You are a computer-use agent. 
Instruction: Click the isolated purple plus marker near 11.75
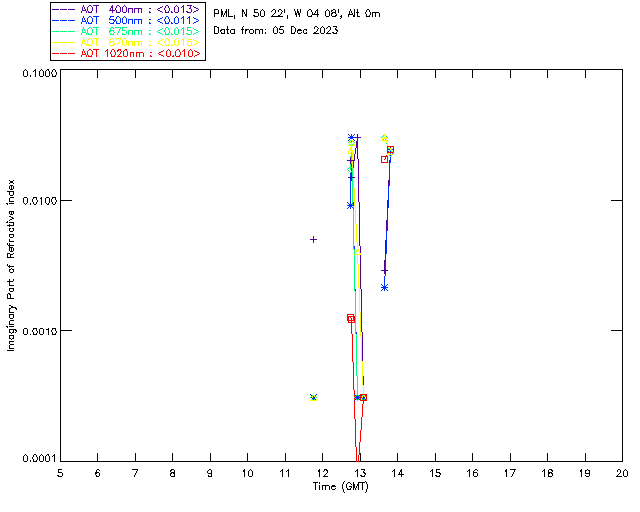(313, 239)
